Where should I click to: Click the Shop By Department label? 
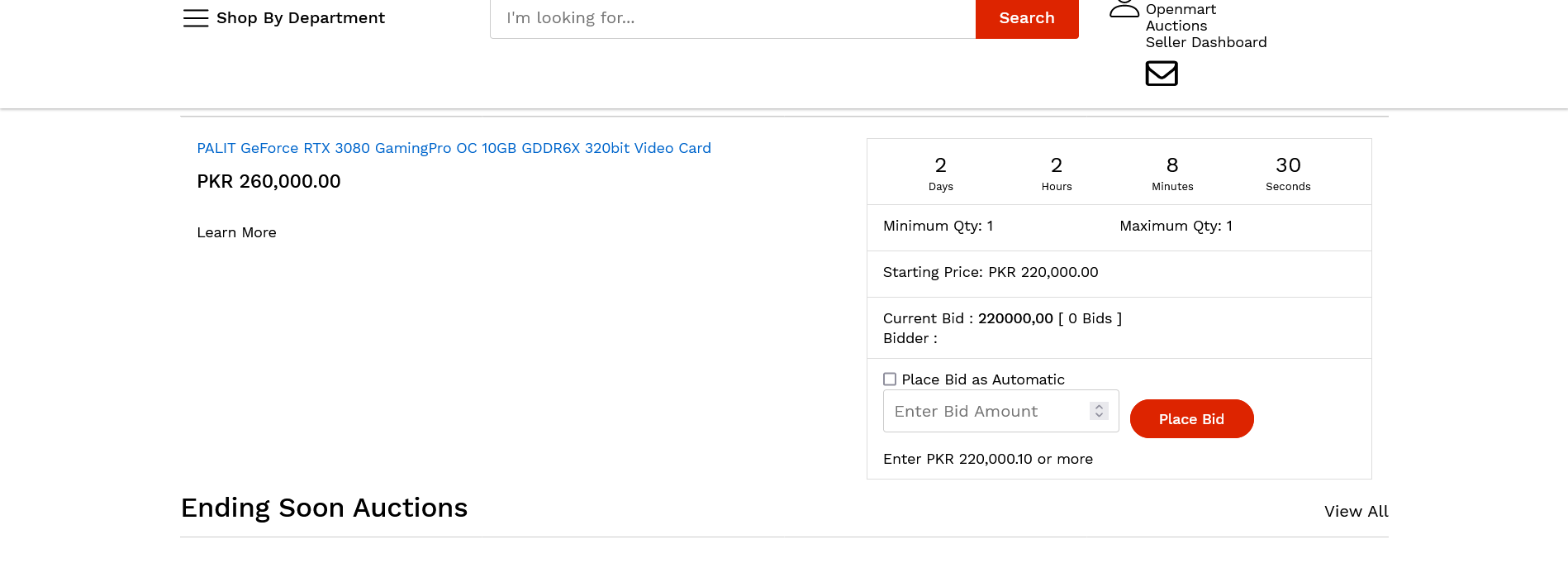pyautogui.click(x=301, y=18)
